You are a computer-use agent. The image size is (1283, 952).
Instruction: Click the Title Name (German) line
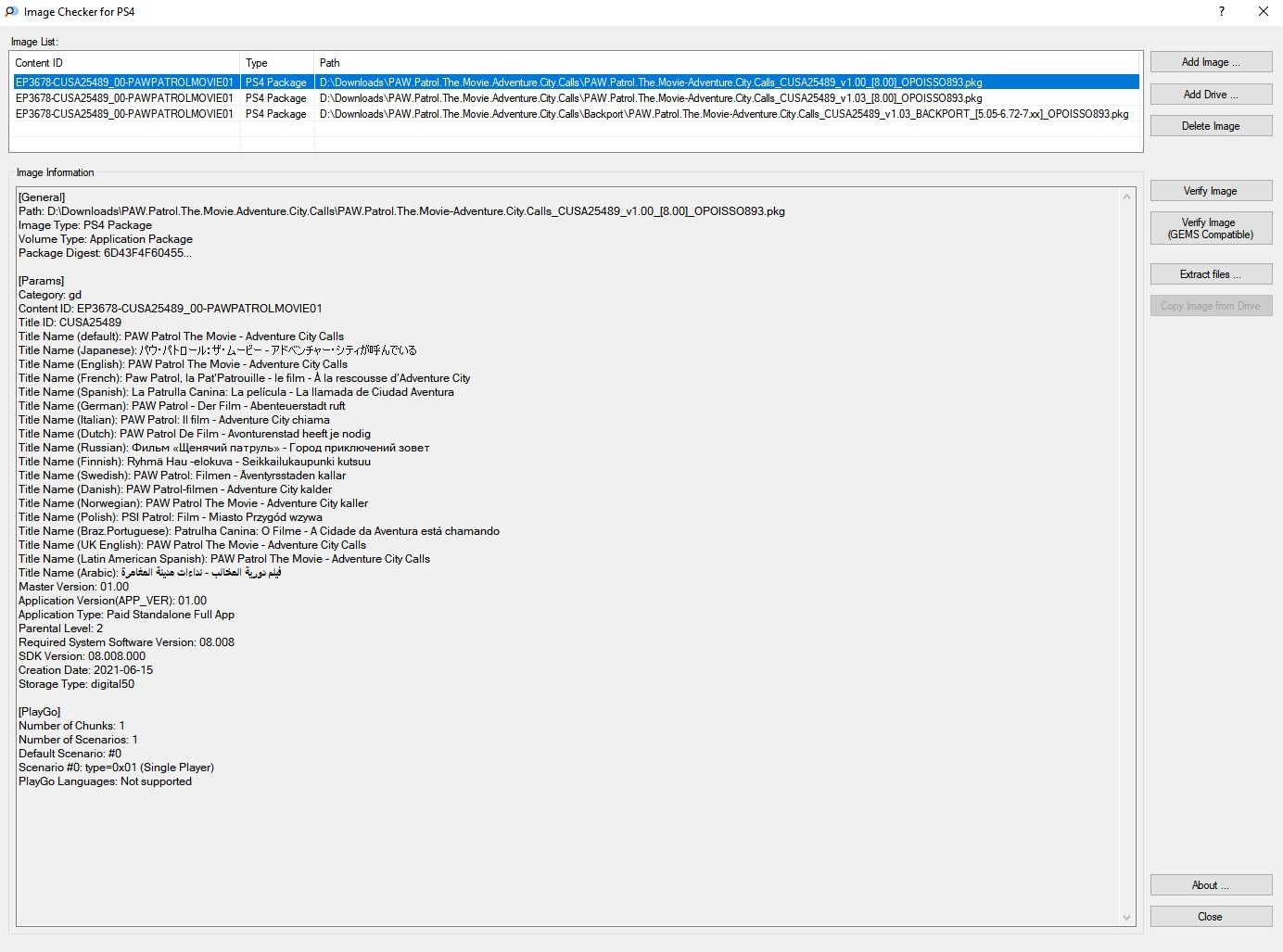182,406
